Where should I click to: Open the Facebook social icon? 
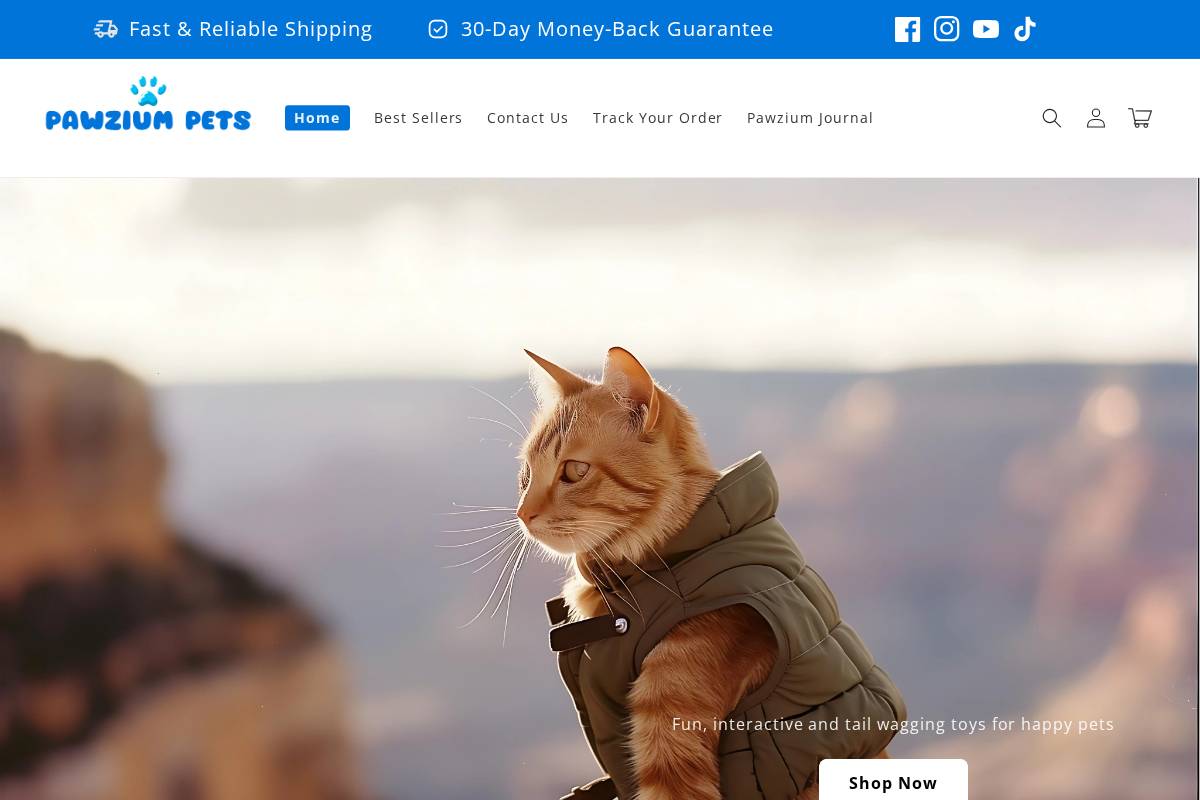[x=907, y=29]
